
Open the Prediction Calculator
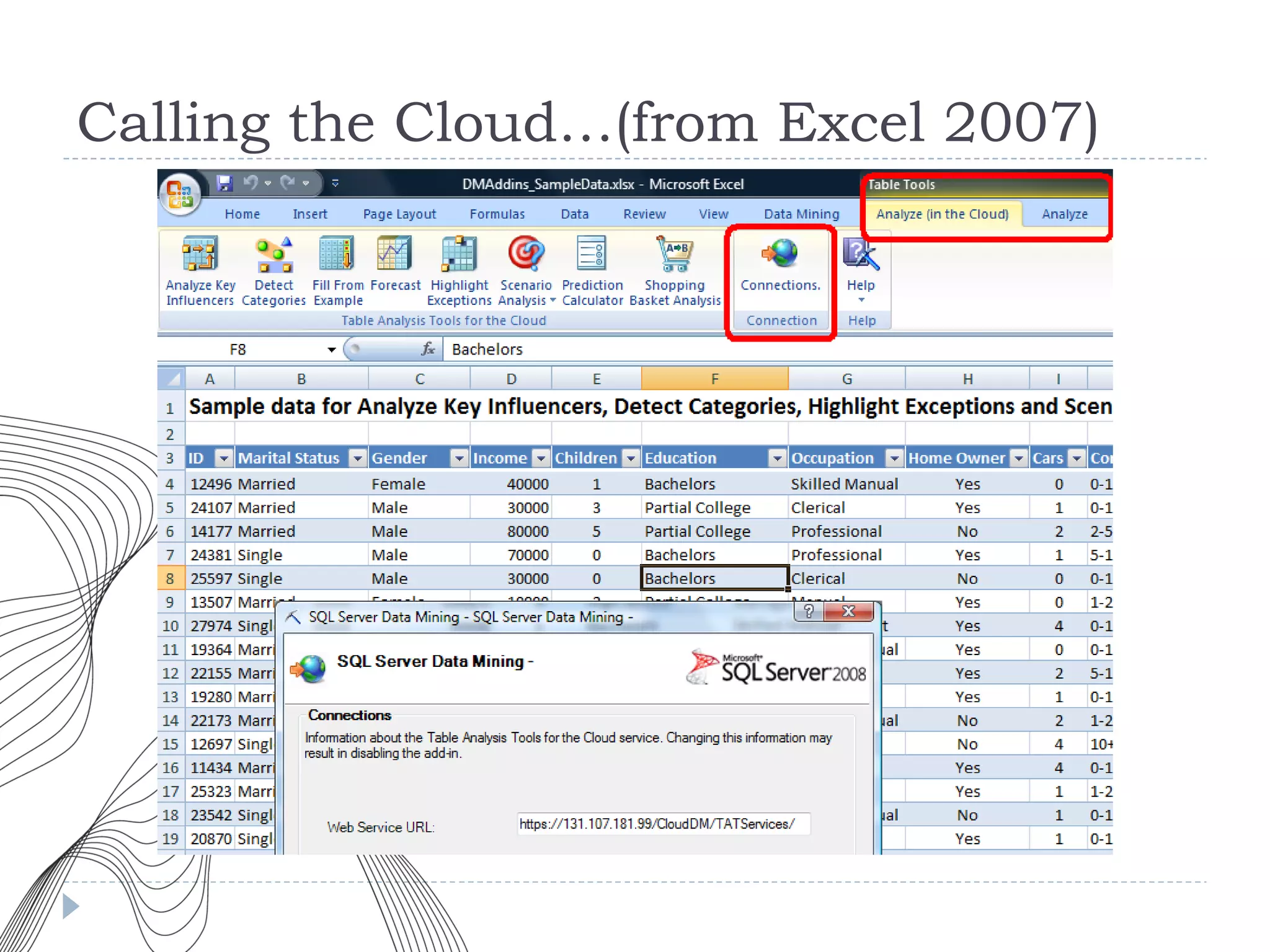(x=592, y=271)
